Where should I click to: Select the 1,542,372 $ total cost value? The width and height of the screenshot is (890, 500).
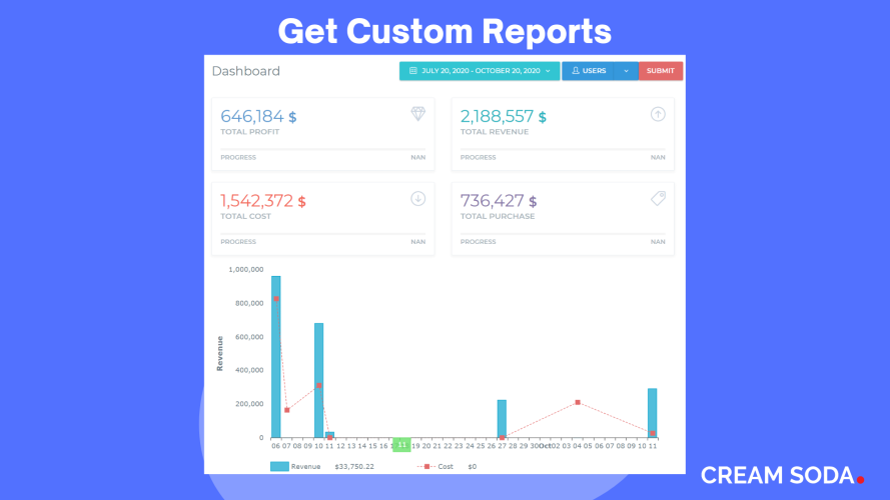pyautogui.click(x=263, y=201)
